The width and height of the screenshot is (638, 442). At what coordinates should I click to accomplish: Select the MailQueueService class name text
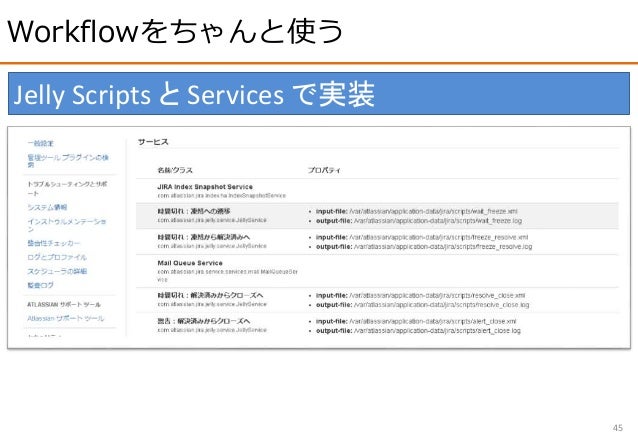pos(227,276)
